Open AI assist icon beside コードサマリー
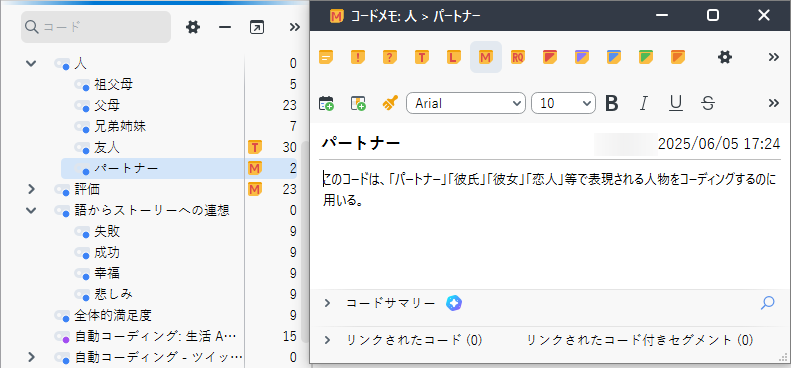 (x=454, y=303)
